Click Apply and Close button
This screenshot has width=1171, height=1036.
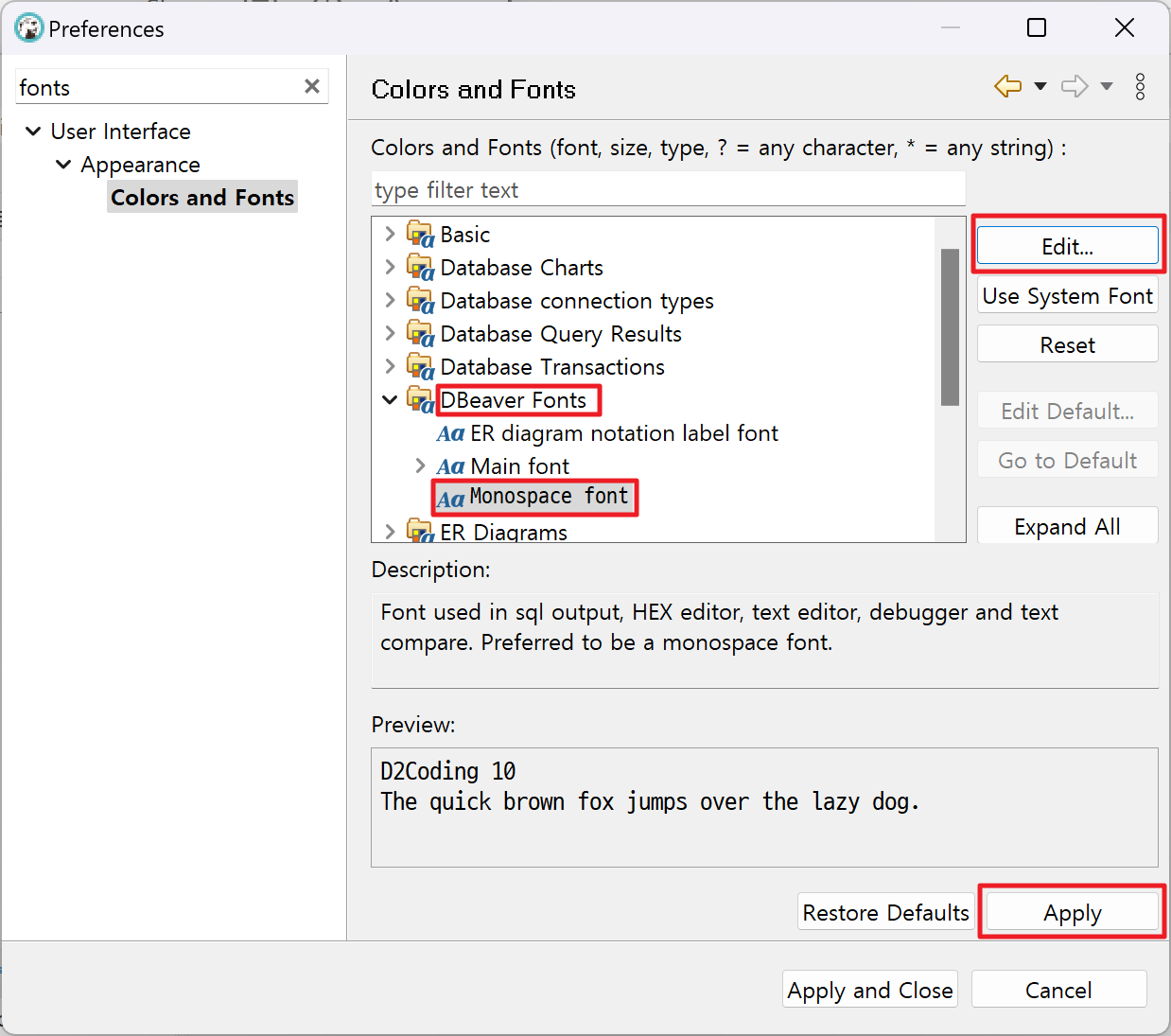[x=870, y=990]
